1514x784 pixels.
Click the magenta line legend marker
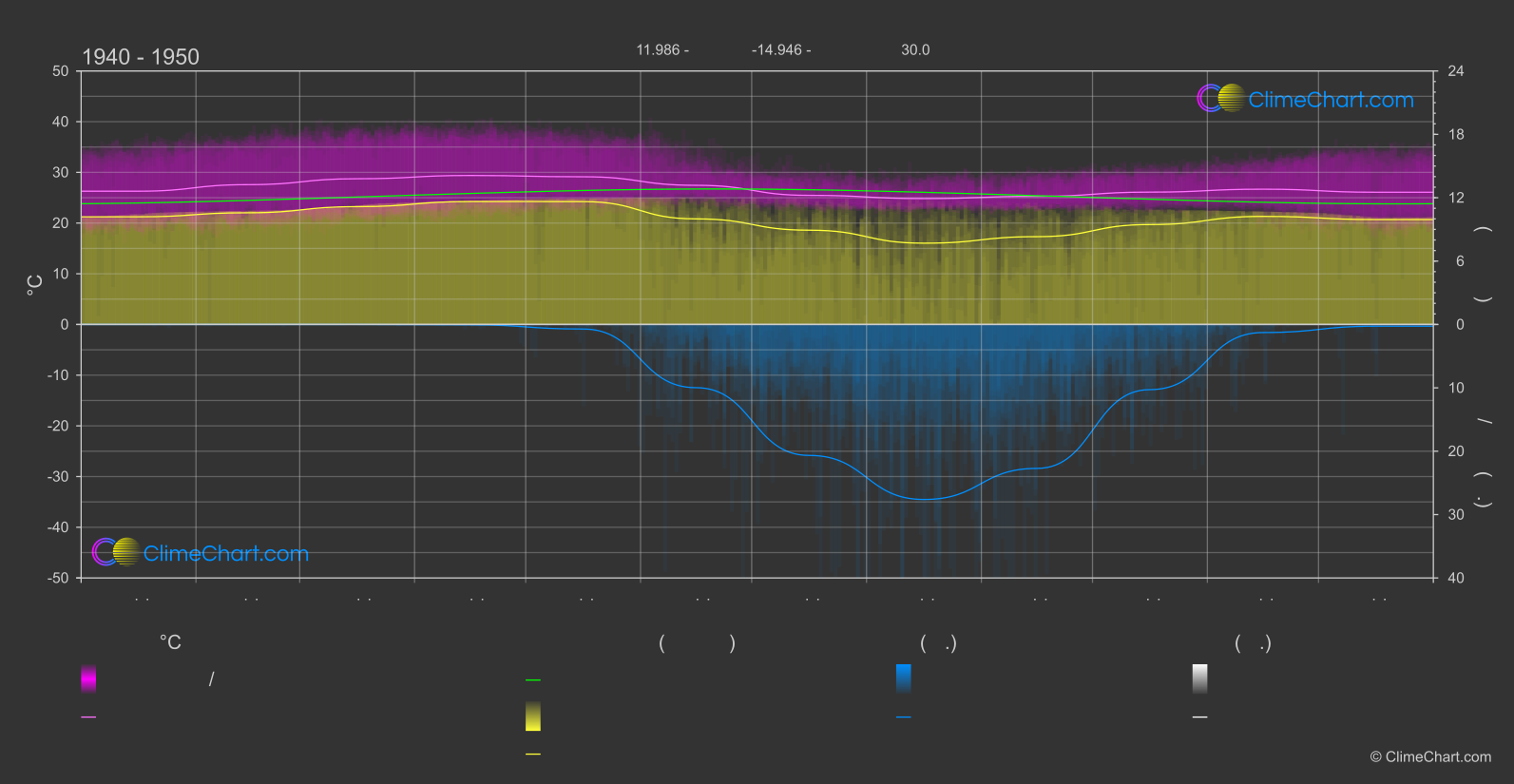[x=88, y=717]
